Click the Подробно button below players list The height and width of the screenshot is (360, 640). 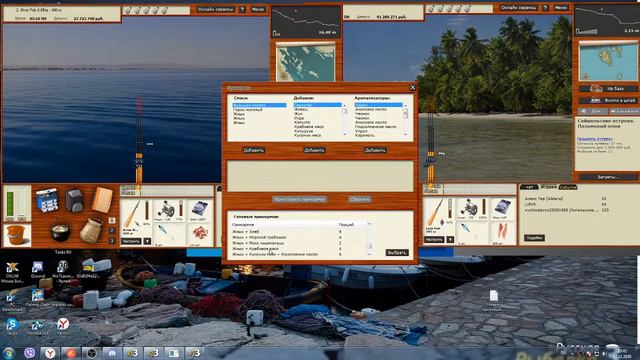(534, 238)
